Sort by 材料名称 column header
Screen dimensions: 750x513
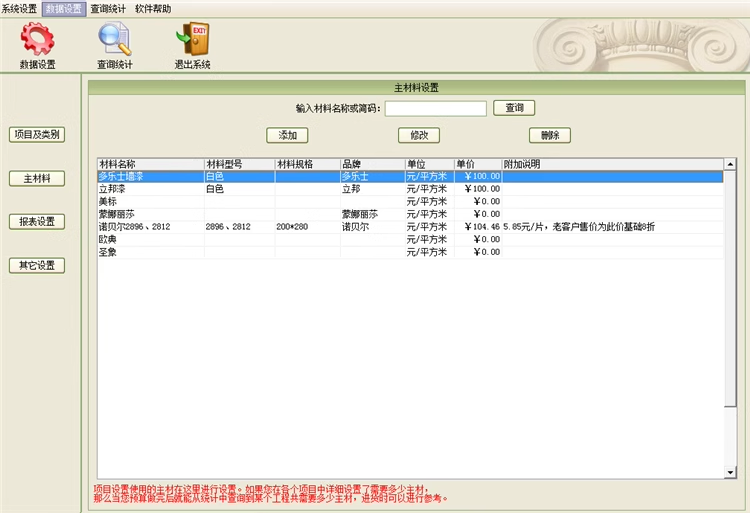pos(151,164)
